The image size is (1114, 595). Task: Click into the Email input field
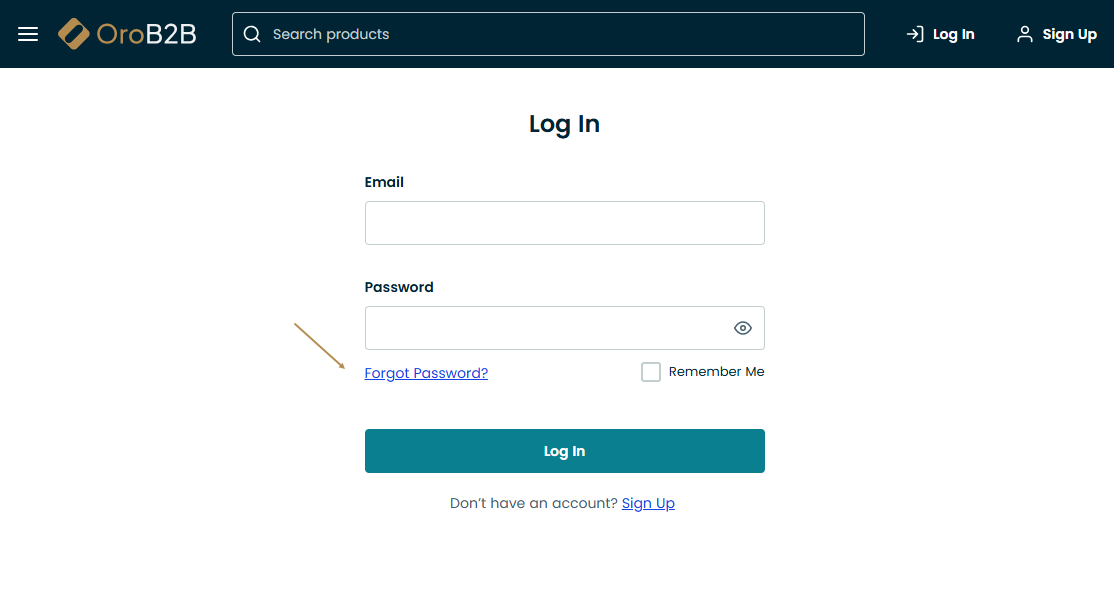pos(564,223)
